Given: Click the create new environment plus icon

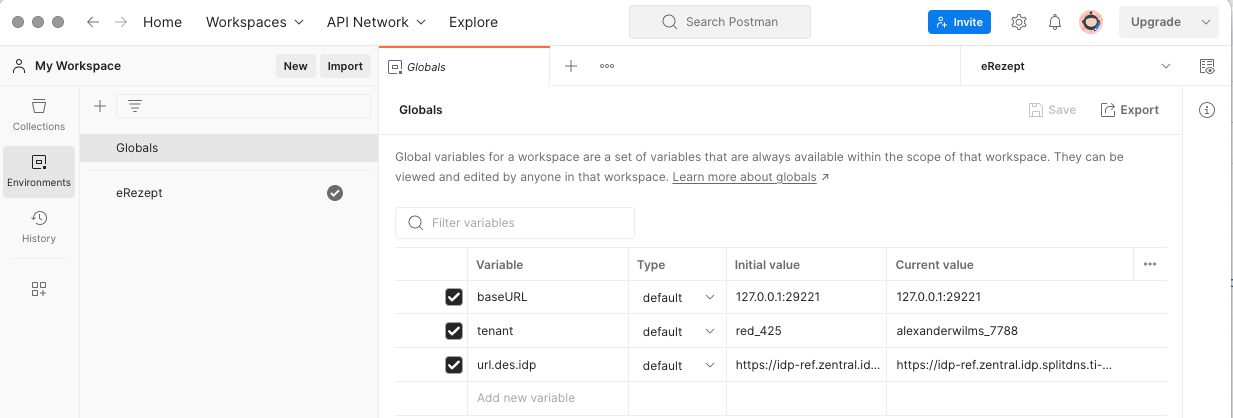Looking at the screenshot, I should pos(100,106).
